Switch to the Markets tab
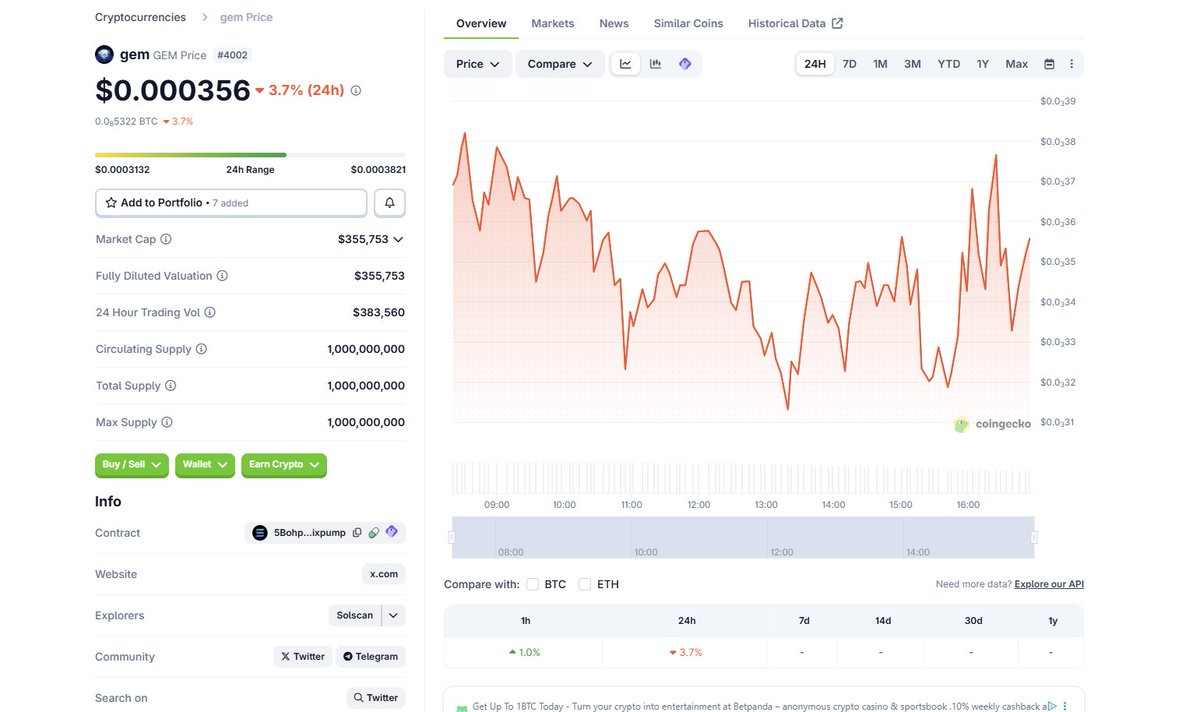This screenshot has width=1200, height=712. [553, 23]
